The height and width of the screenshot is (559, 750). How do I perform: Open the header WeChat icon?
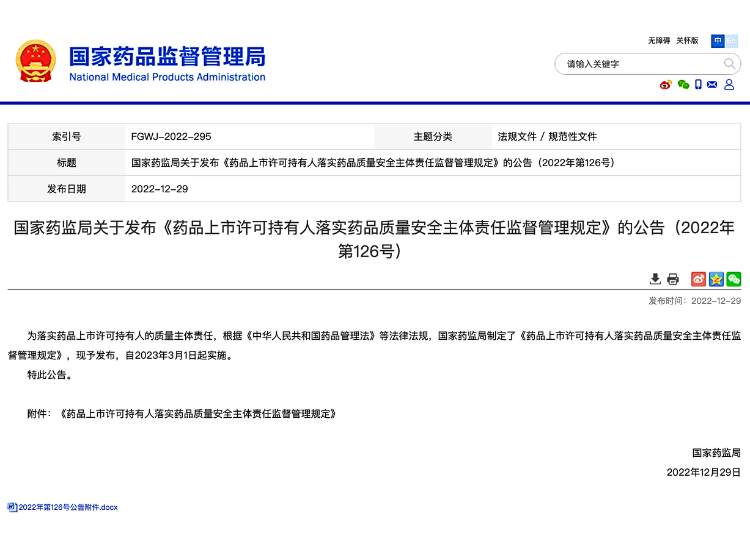pyautogui.click(x=683, y=85)
